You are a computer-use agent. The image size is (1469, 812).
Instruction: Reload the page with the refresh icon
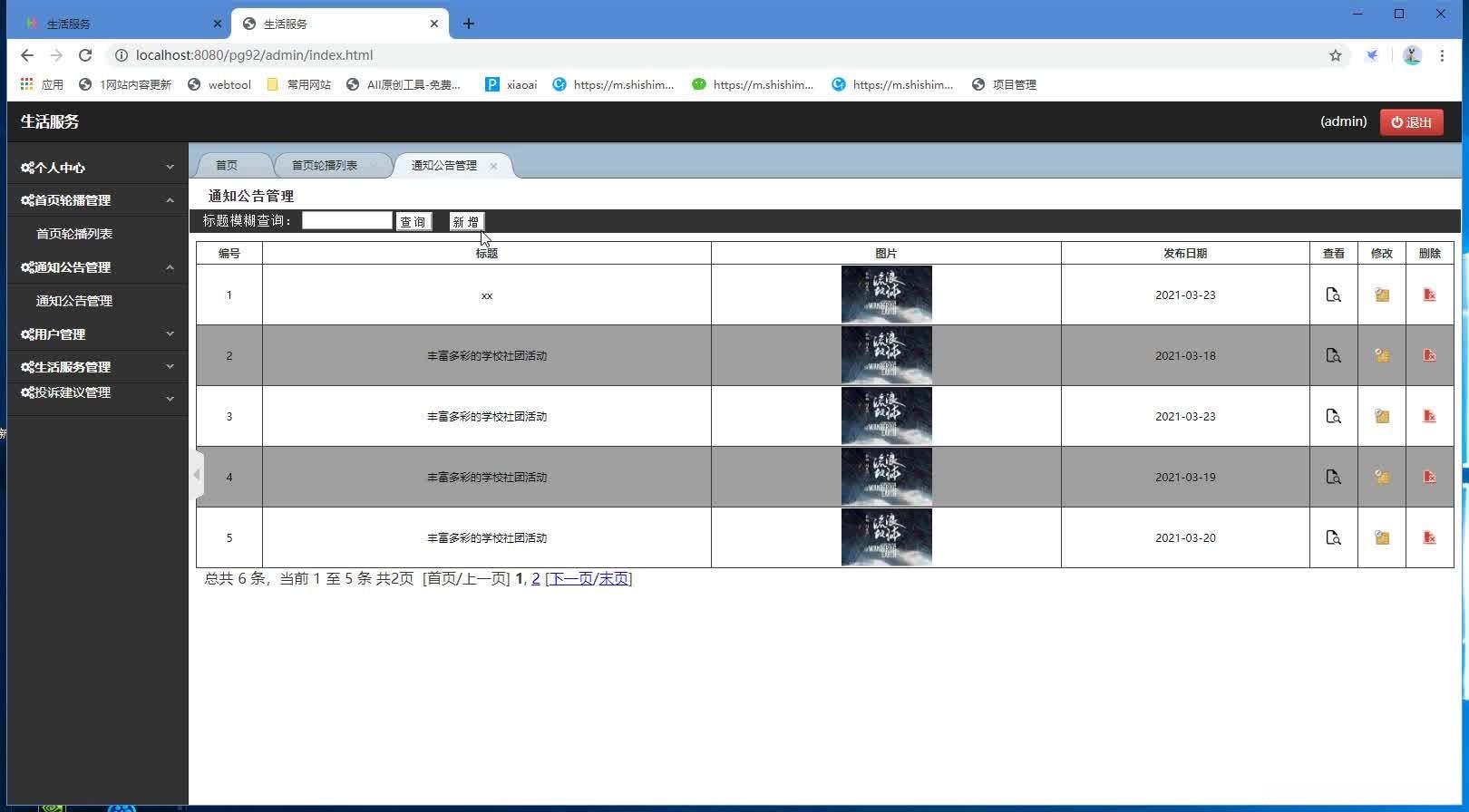85,55
